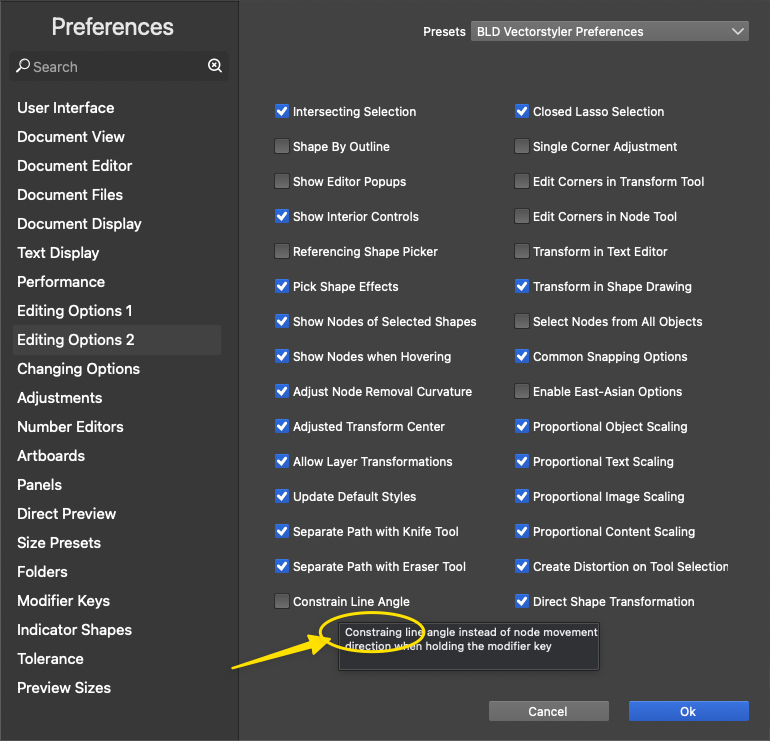Toggle Shape By Outline checkbox
The height and width of the screenshot is (741, 770).
pos(282,147)
